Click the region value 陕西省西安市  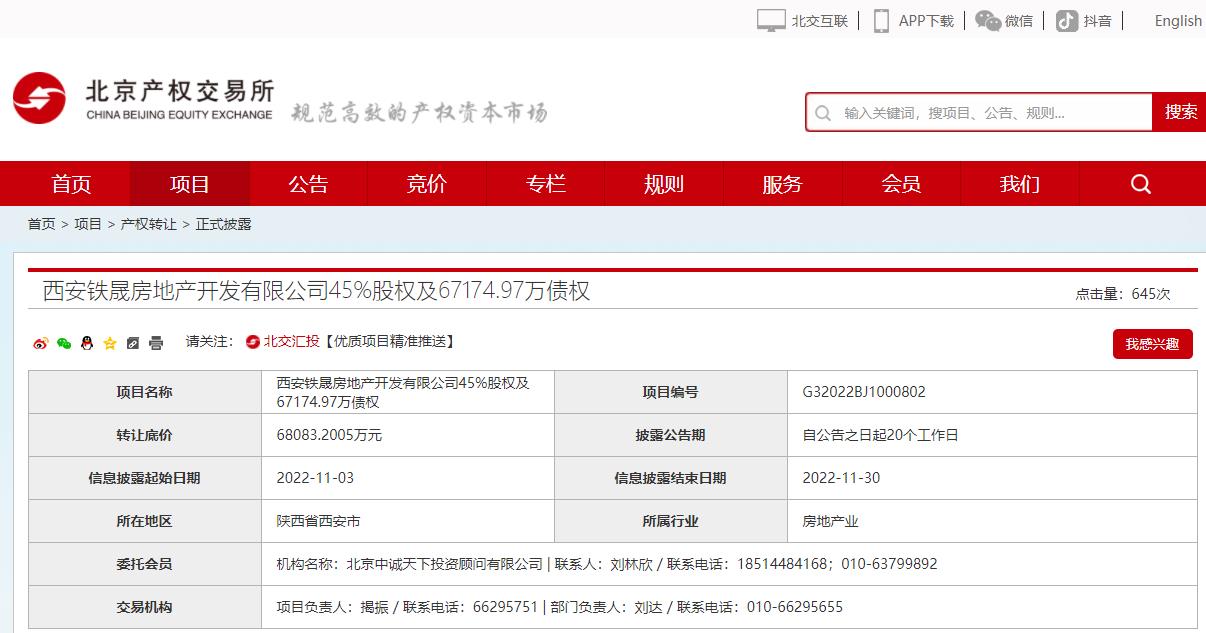[318, 521]
